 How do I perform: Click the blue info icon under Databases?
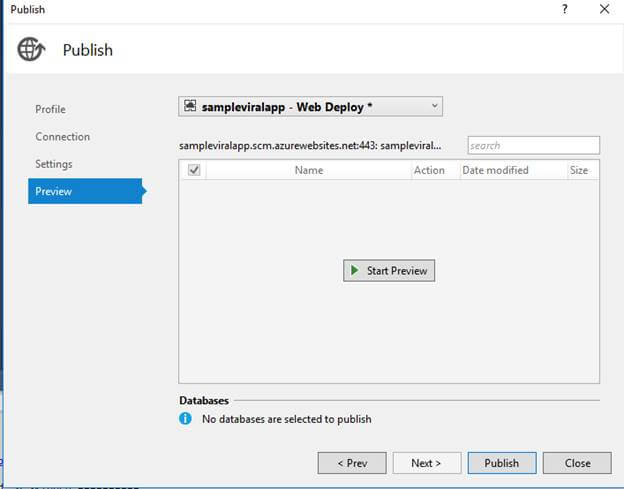point(185,418)
